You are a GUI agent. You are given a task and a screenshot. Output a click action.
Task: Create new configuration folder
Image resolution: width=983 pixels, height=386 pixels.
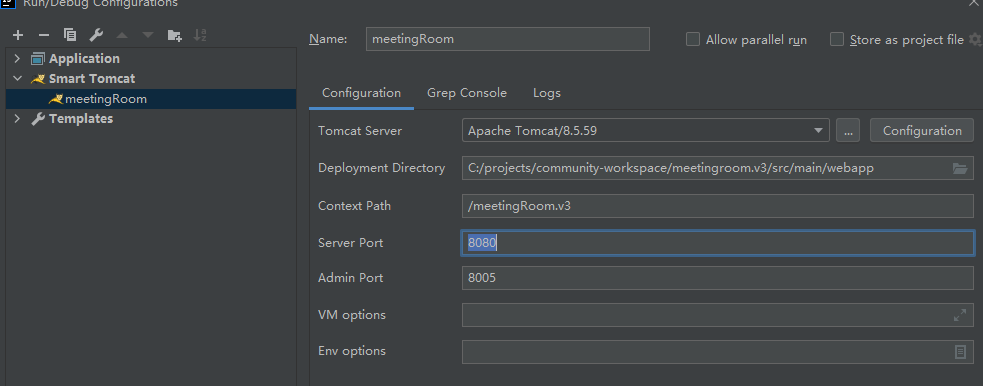(174, 35)
